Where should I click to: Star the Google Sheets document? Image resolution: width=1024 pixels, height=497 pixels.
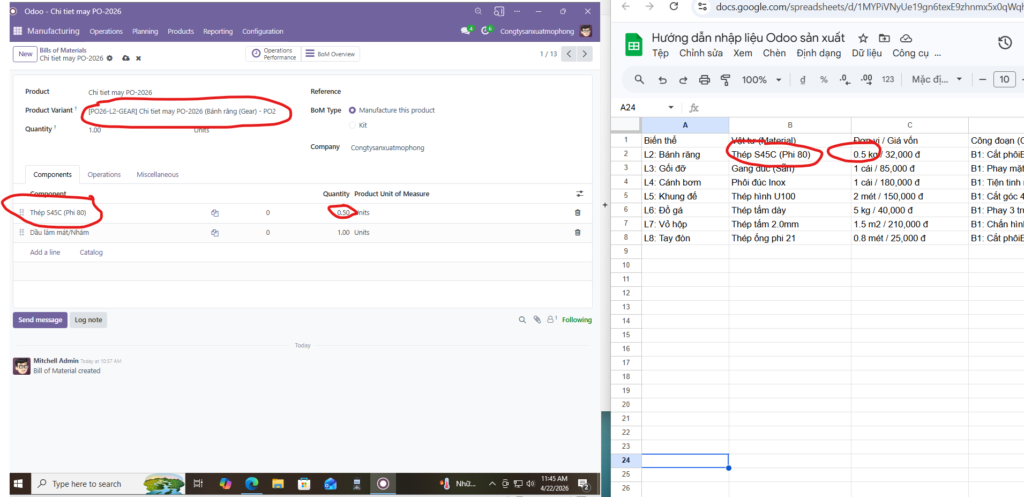pos(862,37)
